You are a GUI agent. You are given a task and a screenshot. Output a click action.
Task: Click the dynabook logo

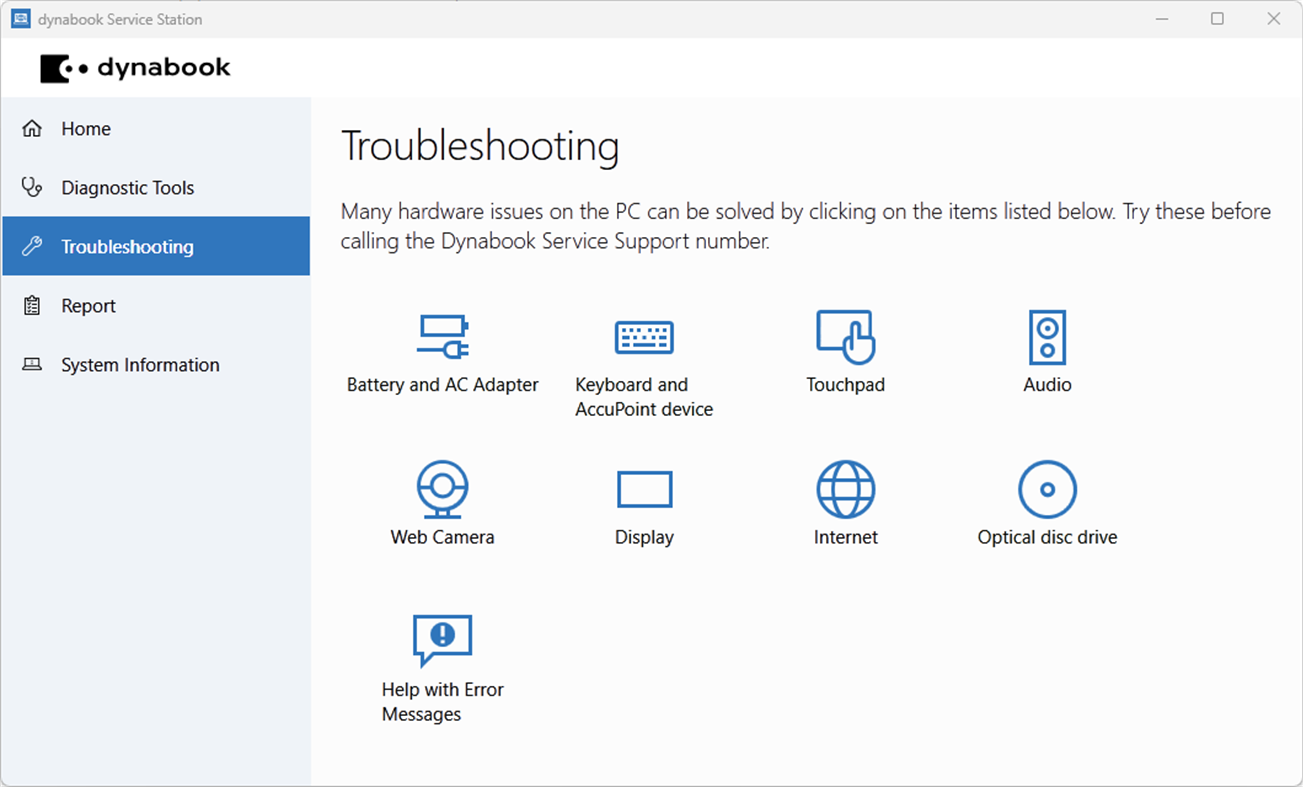(135, 67)
